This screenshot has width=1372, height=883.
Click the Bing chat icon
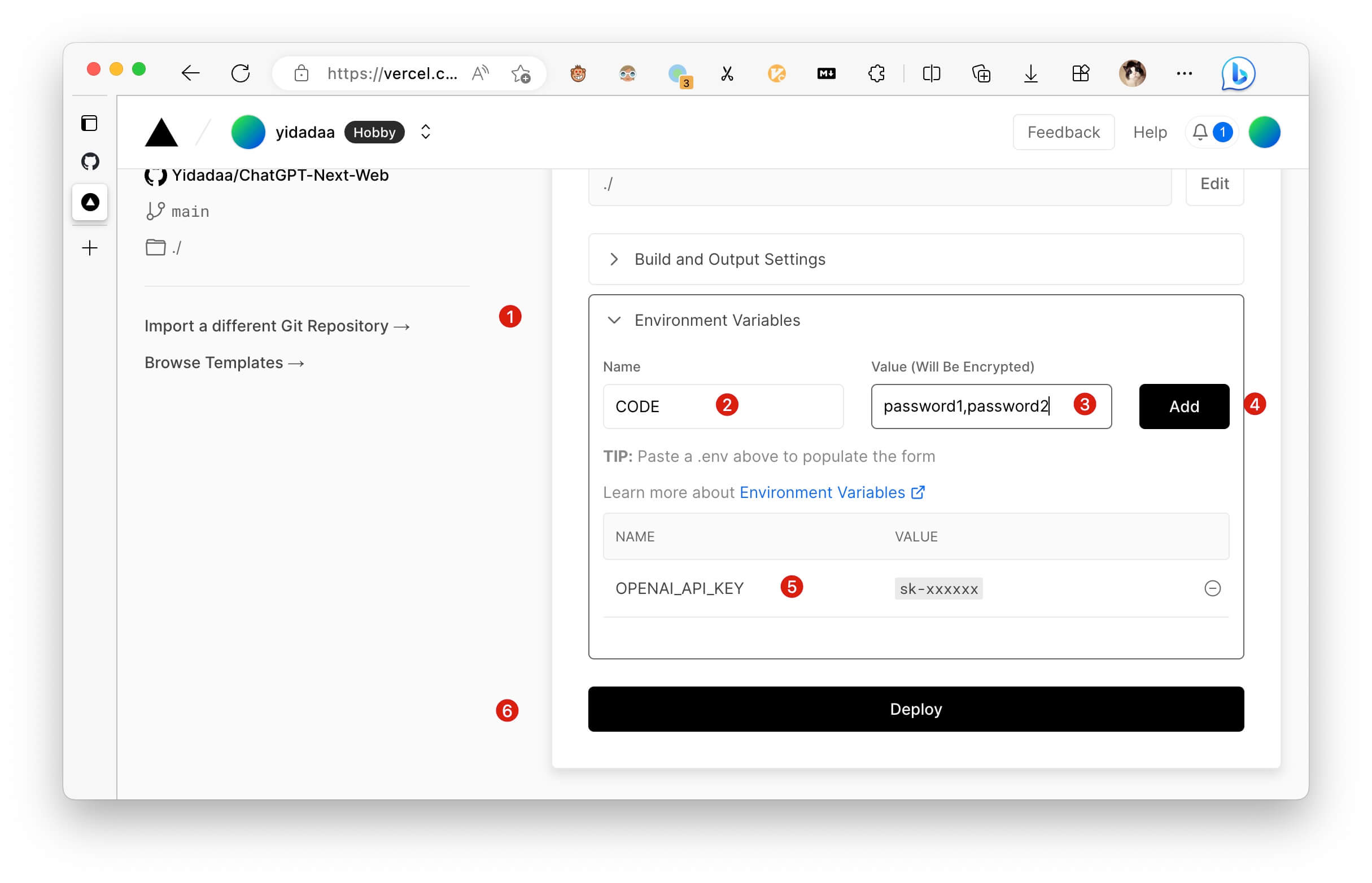coord(1238,73)
